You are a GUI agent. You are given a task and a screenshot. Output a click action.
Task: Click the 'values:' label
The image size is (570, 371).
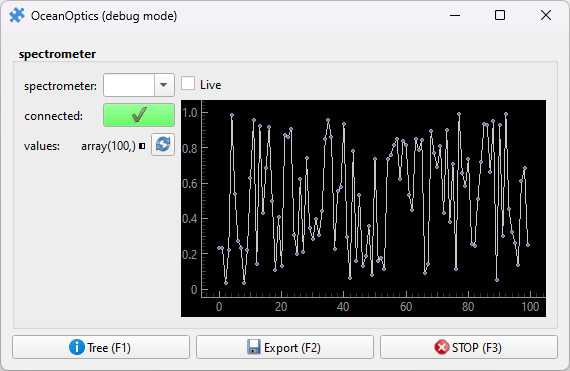pyautogui.click(x=42, y=146)
